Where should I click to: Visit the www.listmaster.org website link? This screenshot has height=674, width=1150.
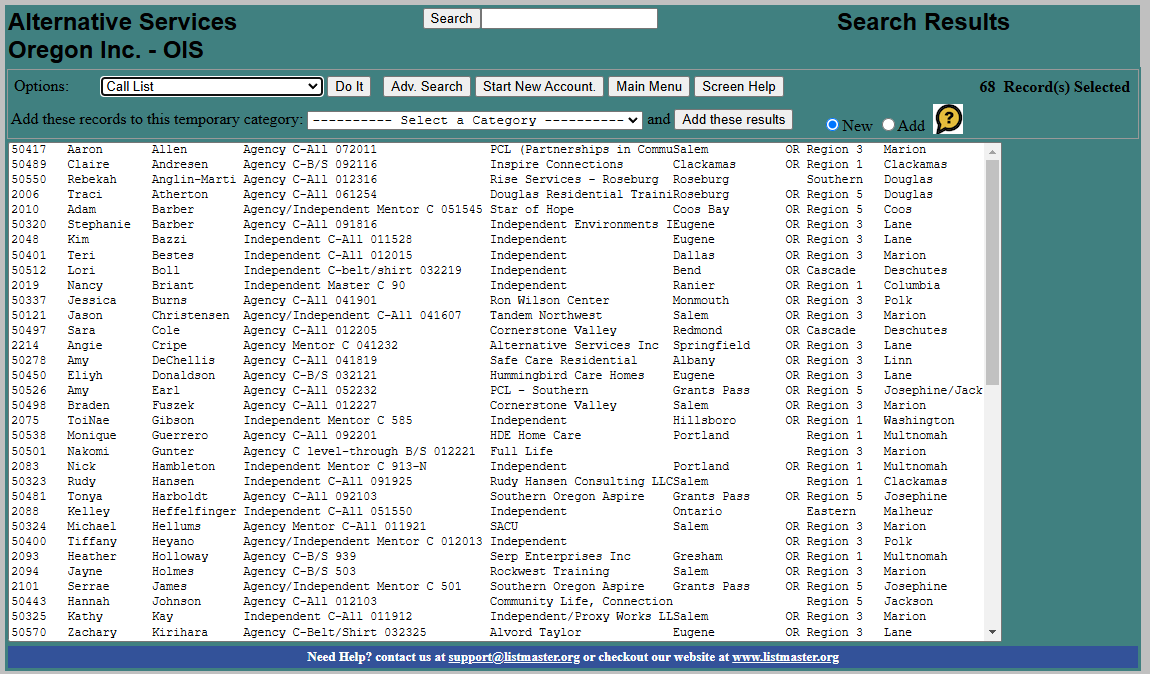pos(785,657)
